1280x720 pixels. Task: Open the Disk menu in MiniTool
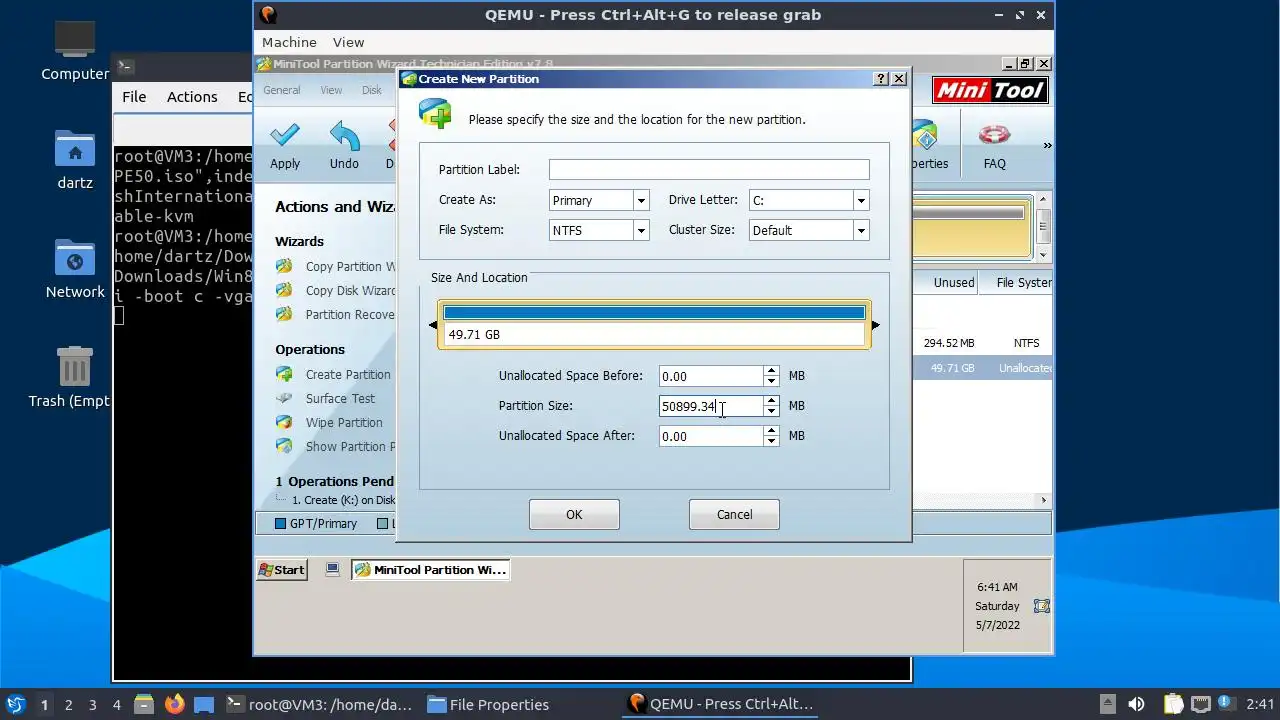(x=372, y=90)
